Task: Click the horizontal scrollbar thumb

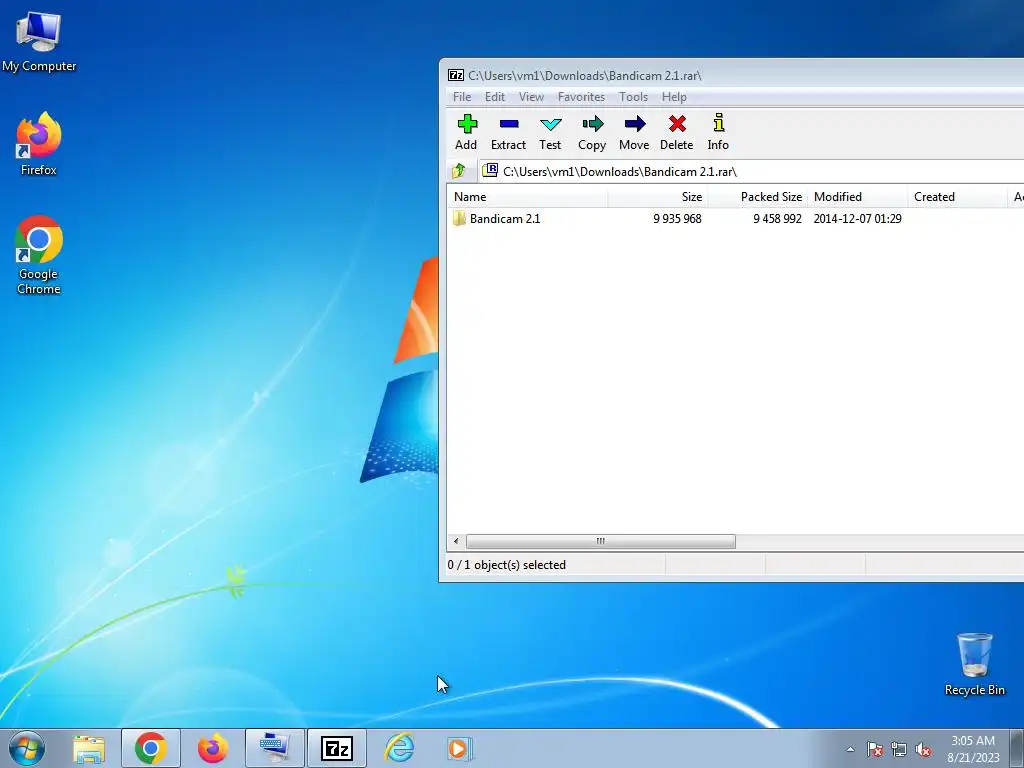Action: pyautogui.click(x=601, y=541)
